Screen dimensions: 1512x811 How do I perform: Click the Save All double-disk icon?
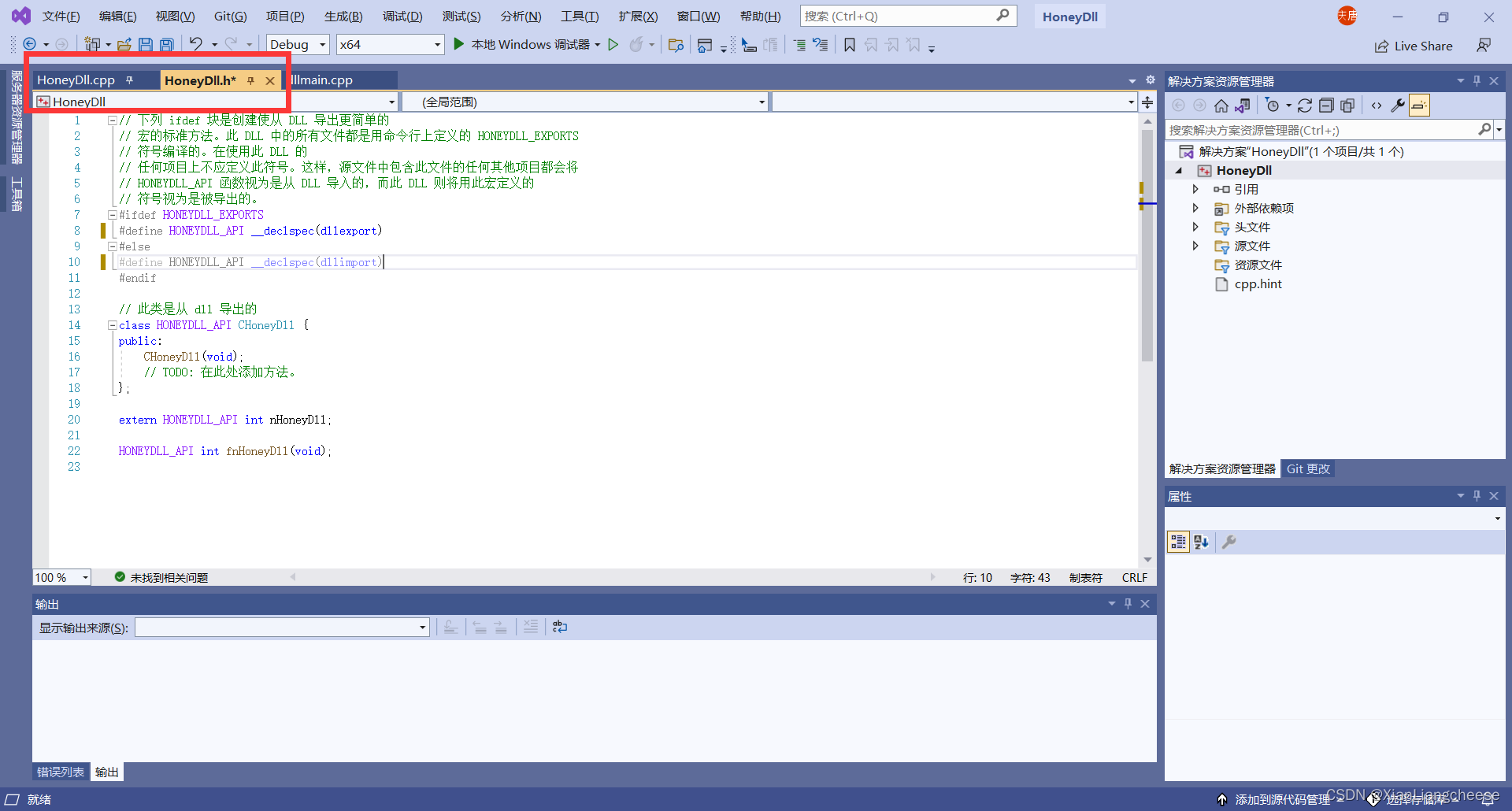[167, 45]
